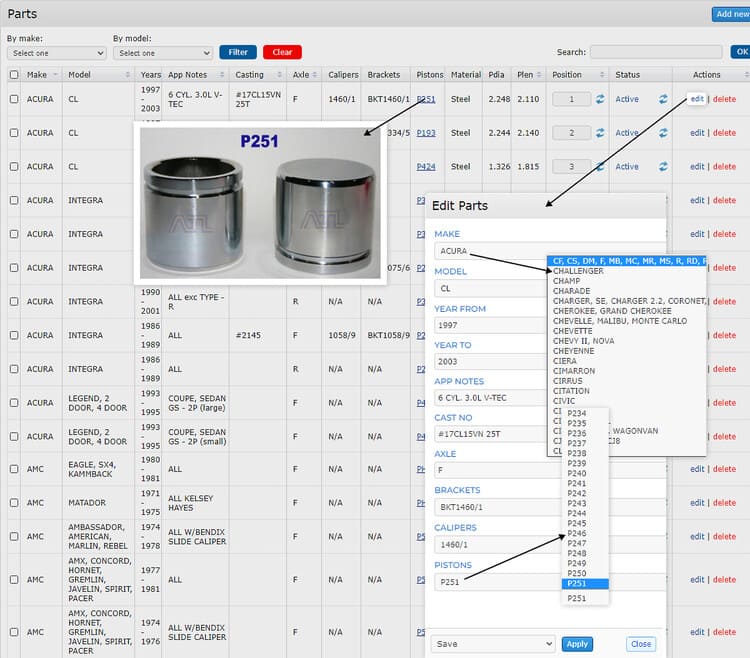Image resolution: width=750 pixels, height=658 pixels.
Task: Refresh position for ACURA CL row 1
Action: coord(600,99)
